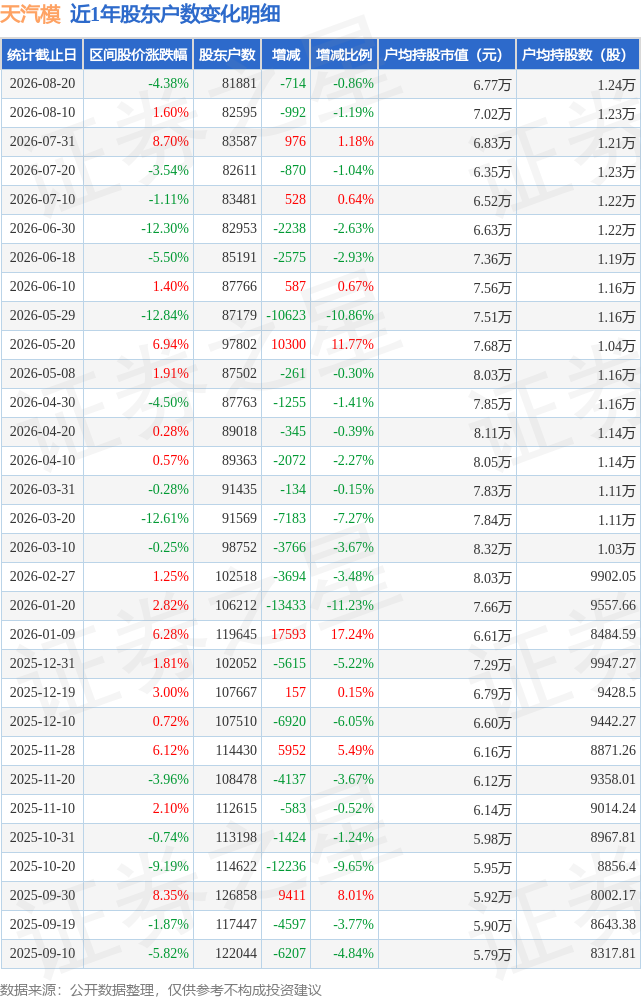Click the 股东户数 column header
The image size is (641, 999).
[x=227, y=55]
